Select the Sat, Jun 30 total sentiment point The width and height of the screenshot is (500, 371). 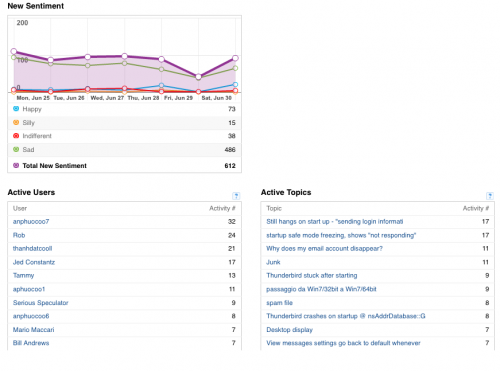click(235, 58)
